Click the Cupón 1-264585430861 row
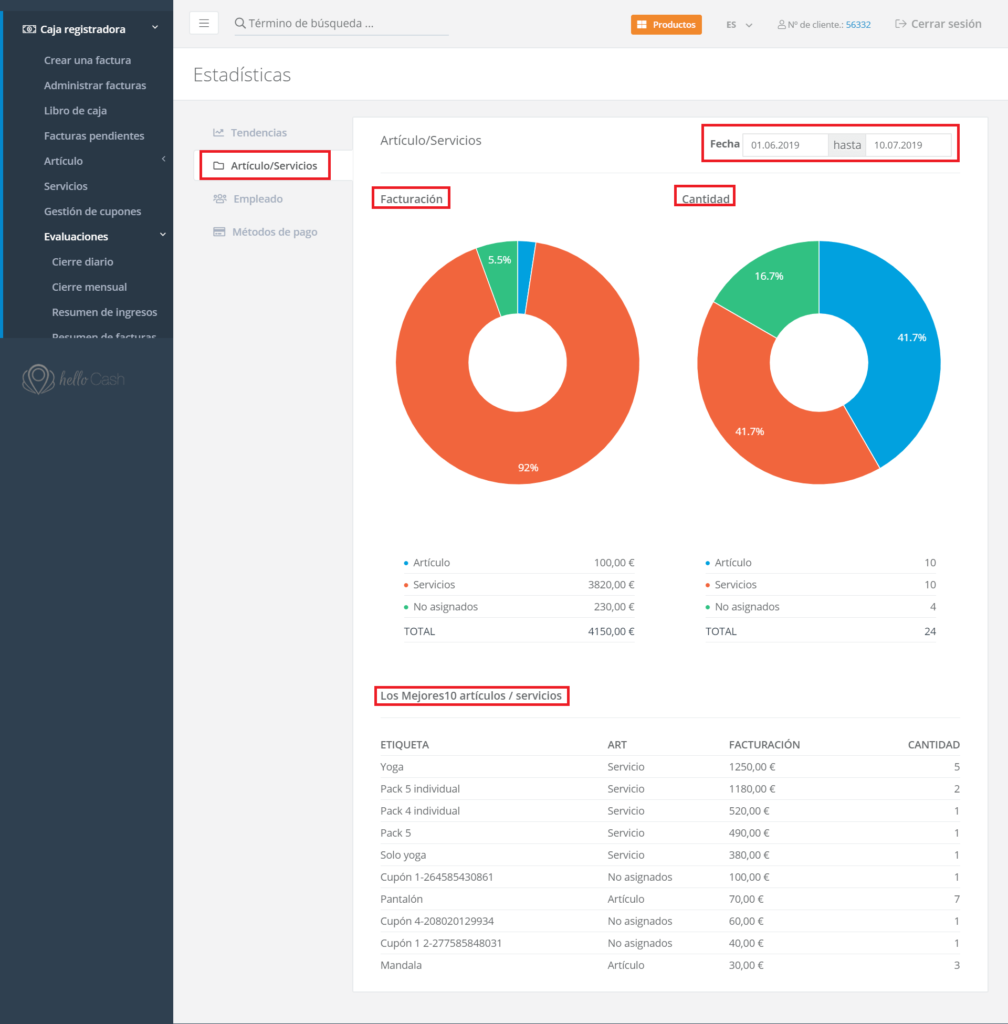Viewport: 1008px width, 1024px height. pyautogui.click(x=670, y=877)
